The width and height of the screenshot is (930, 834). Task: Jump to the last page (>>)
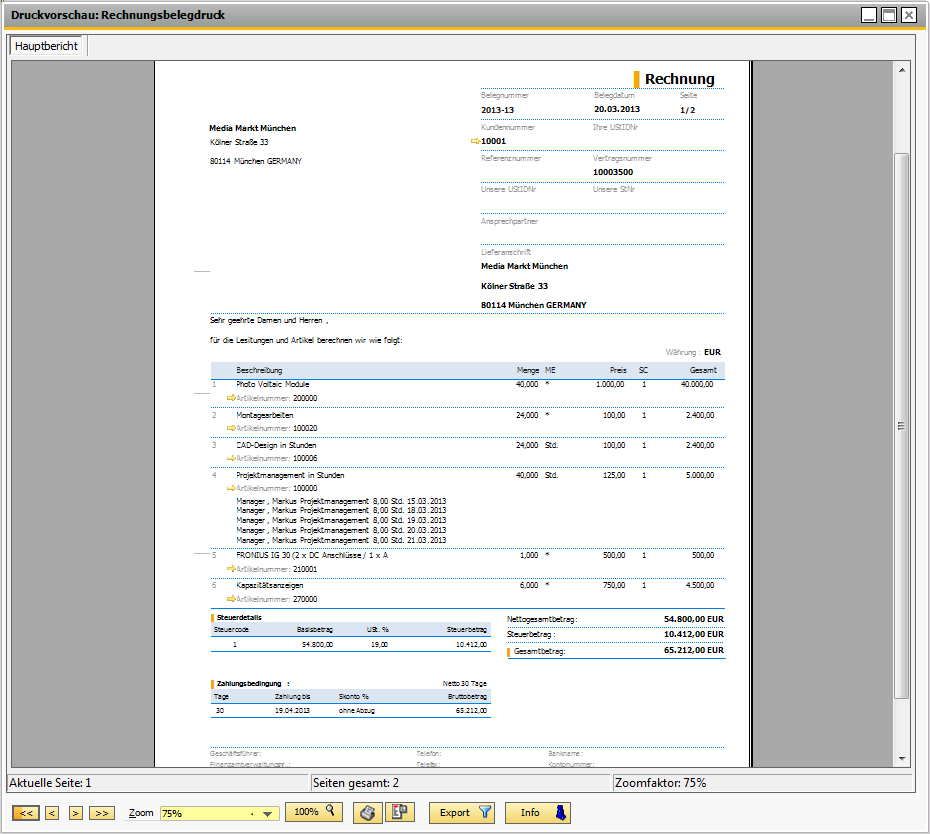(x=101, y=813)
